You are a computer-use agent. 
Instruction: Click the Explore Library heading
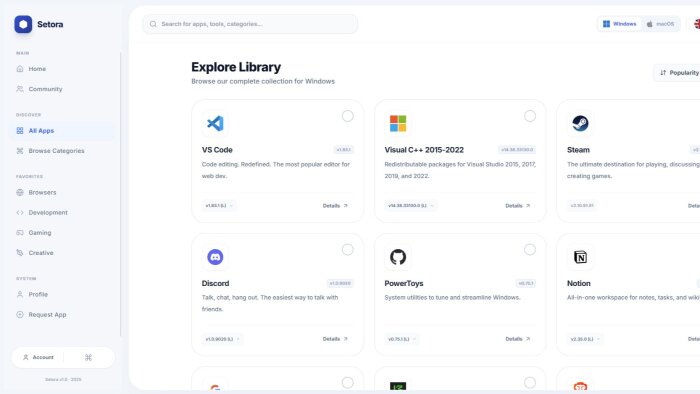(x=236, y=67)
